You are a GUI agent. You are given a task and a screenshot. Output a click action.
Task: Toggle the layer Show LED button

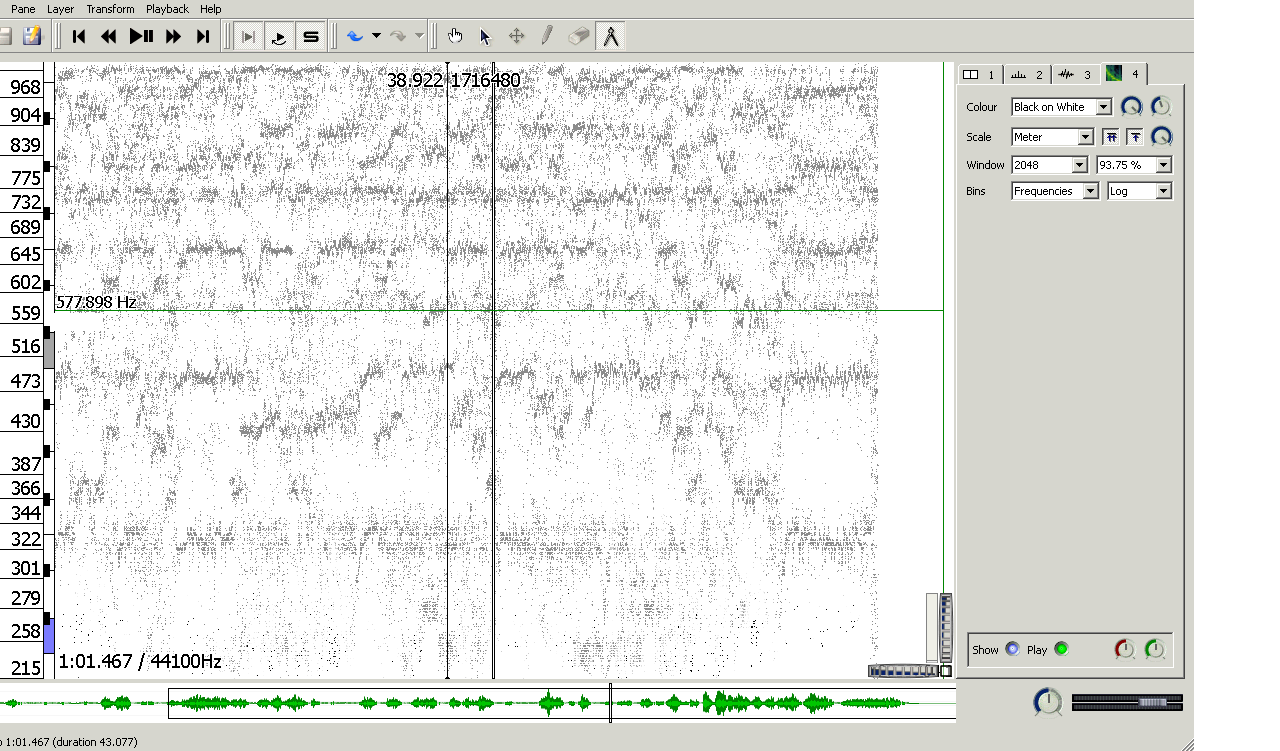pos(1012,649)
